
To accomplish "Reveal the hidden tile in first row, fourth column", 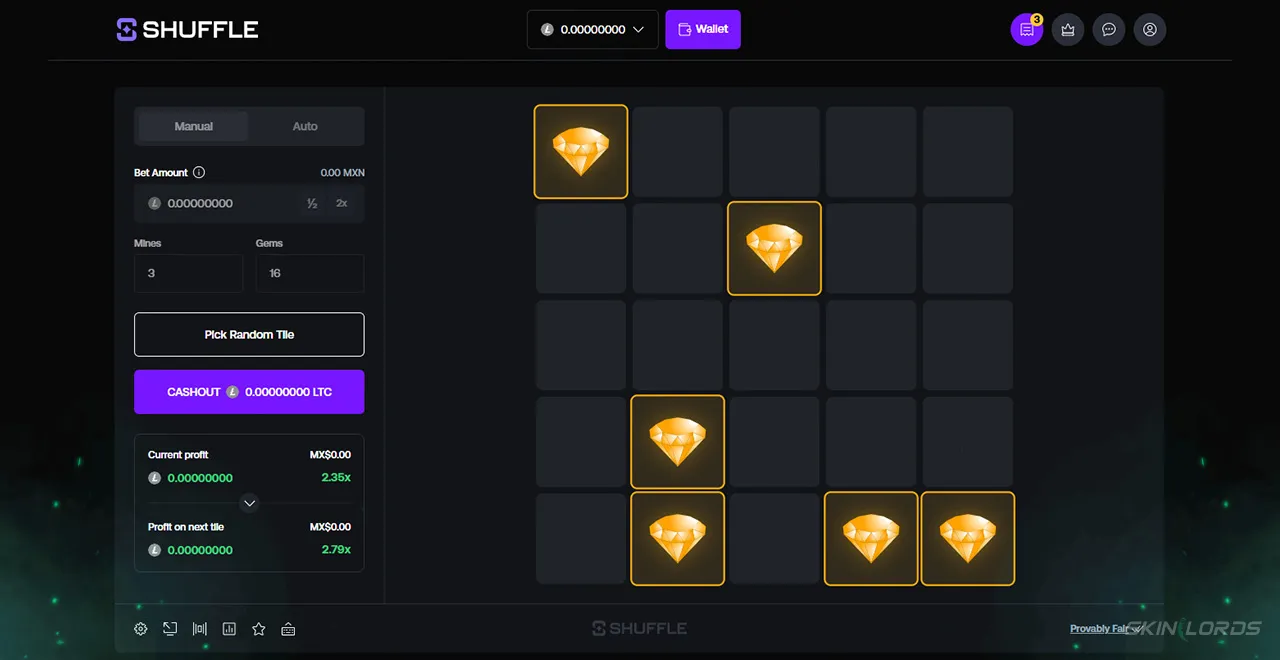I will (871, 152).
